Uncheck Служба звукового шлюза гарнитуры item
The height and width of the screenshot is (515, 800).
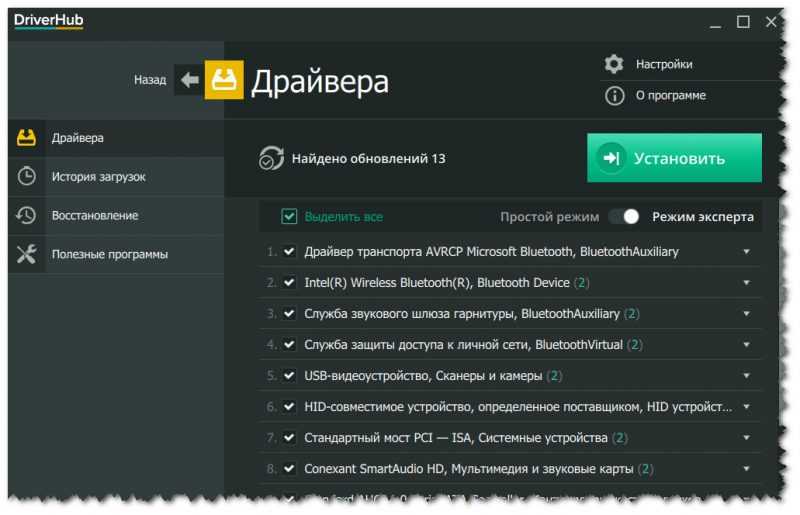click(289, 313)
